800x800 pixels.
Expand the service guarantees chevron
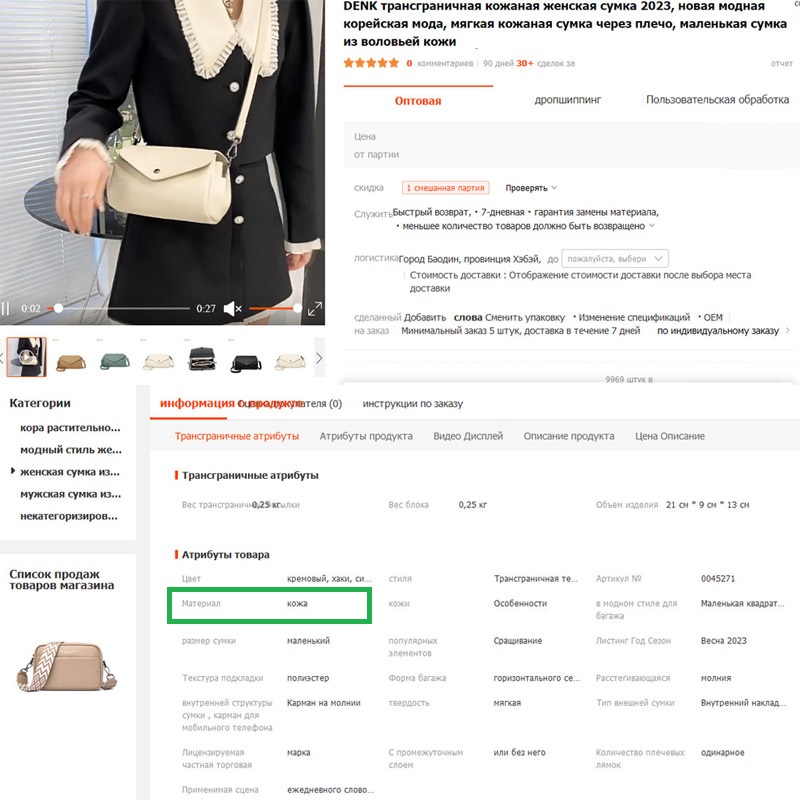coord(652,226)
